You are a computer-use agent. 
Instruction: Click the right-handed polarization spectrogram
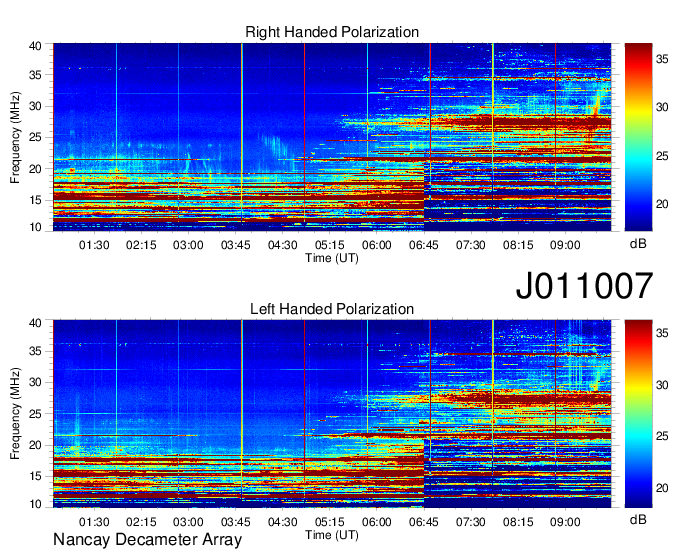tap(332, 137)
